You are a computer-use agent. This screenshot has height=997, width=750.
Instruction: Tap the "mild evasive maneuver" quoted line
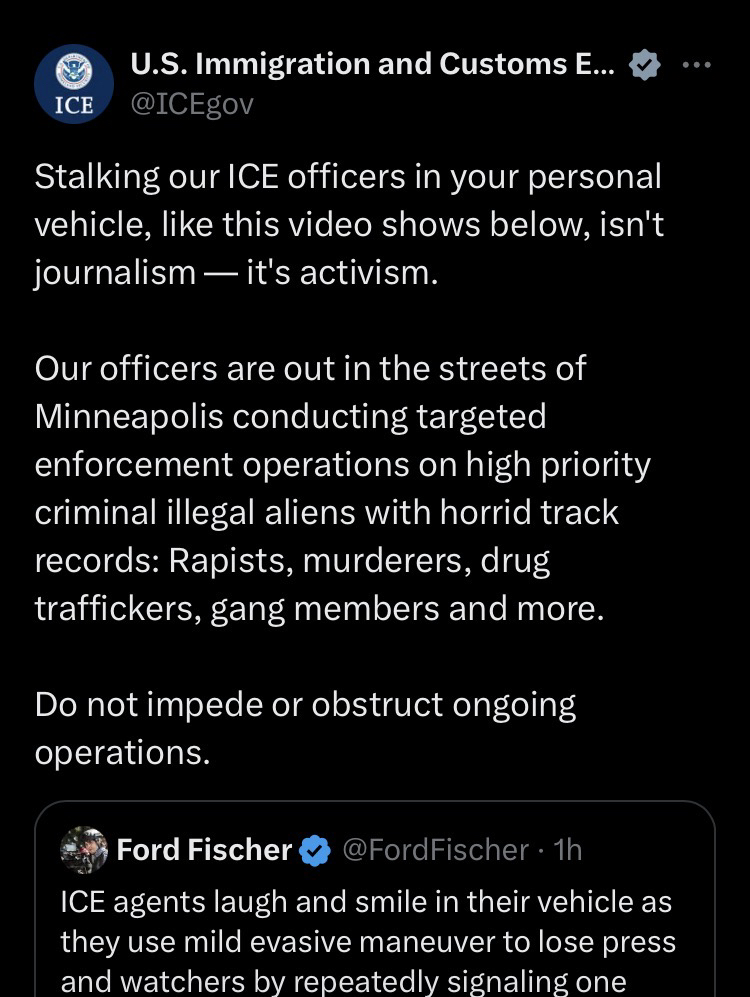pos(368,942)
